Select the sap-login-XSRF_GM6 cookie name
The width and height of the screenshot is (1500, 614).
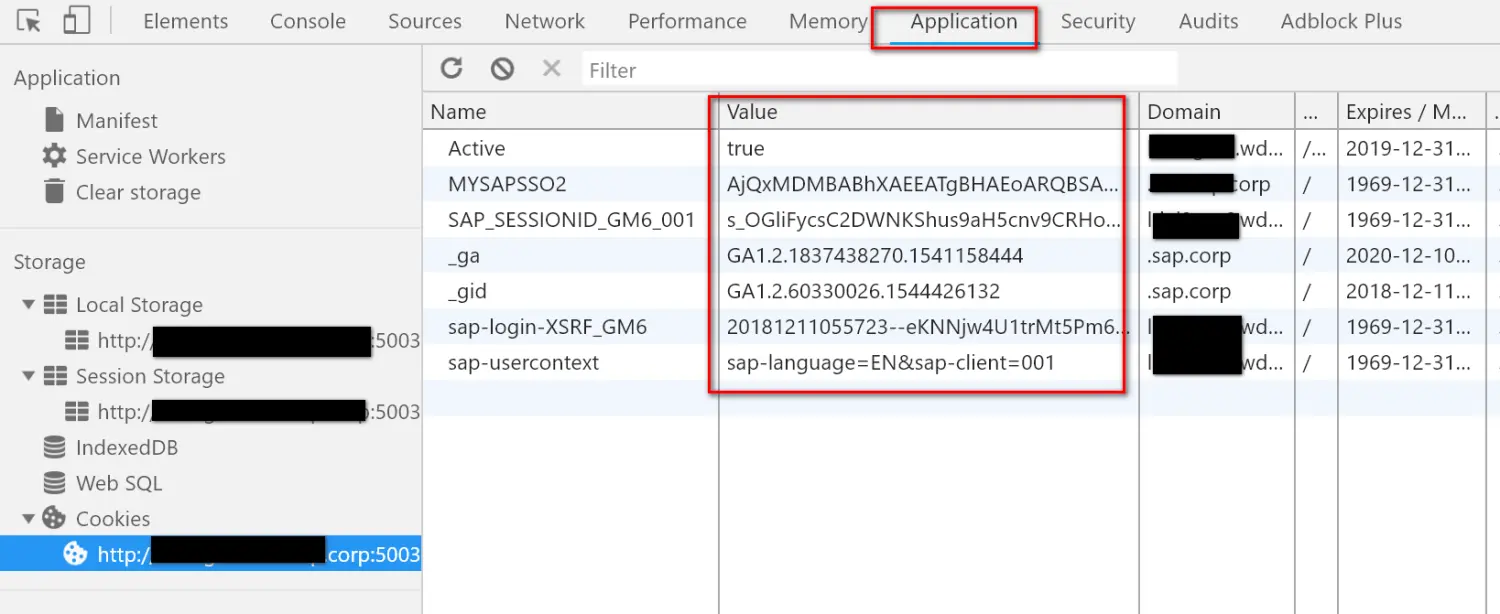547,327
